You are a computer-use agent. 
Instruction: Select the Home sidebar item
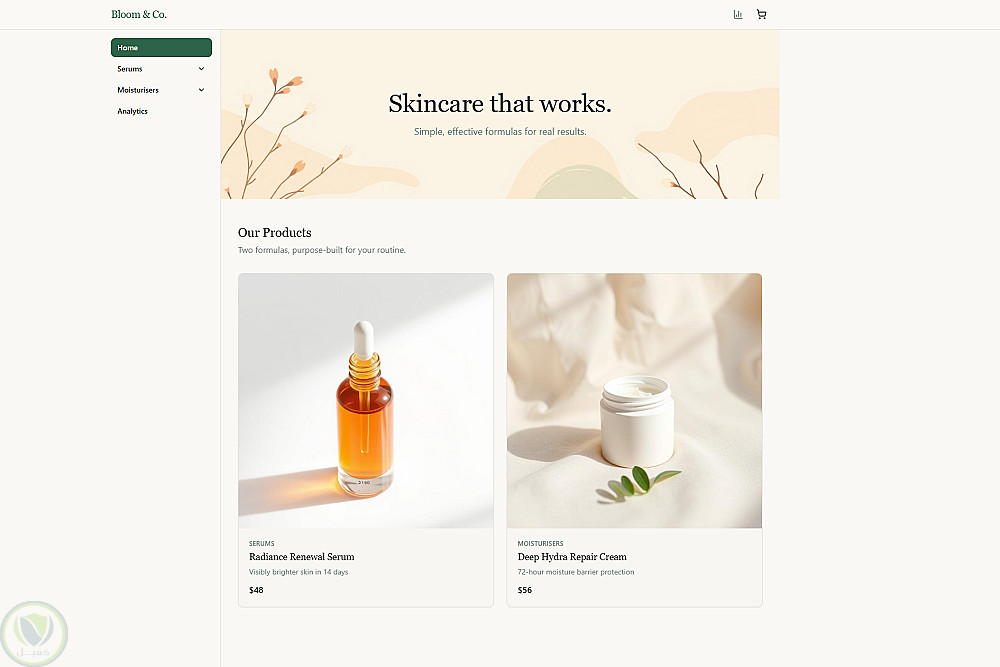pyautogui.click(x=161, y=47)
